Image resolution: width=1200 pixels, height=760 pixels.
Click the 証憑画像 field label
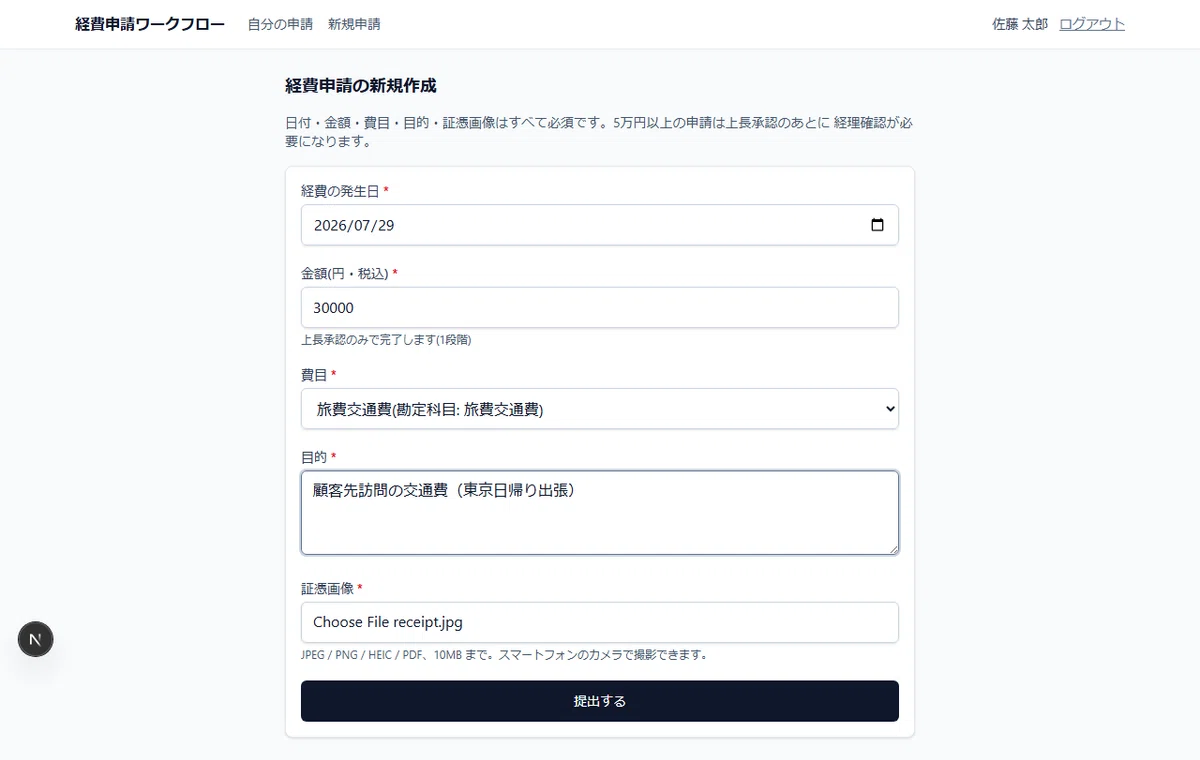[x=328, y=588]
